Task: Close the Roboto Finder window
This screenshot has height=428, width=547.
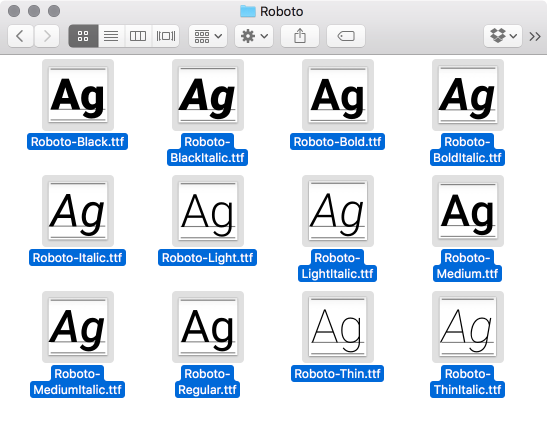Action: coord(14,11)
